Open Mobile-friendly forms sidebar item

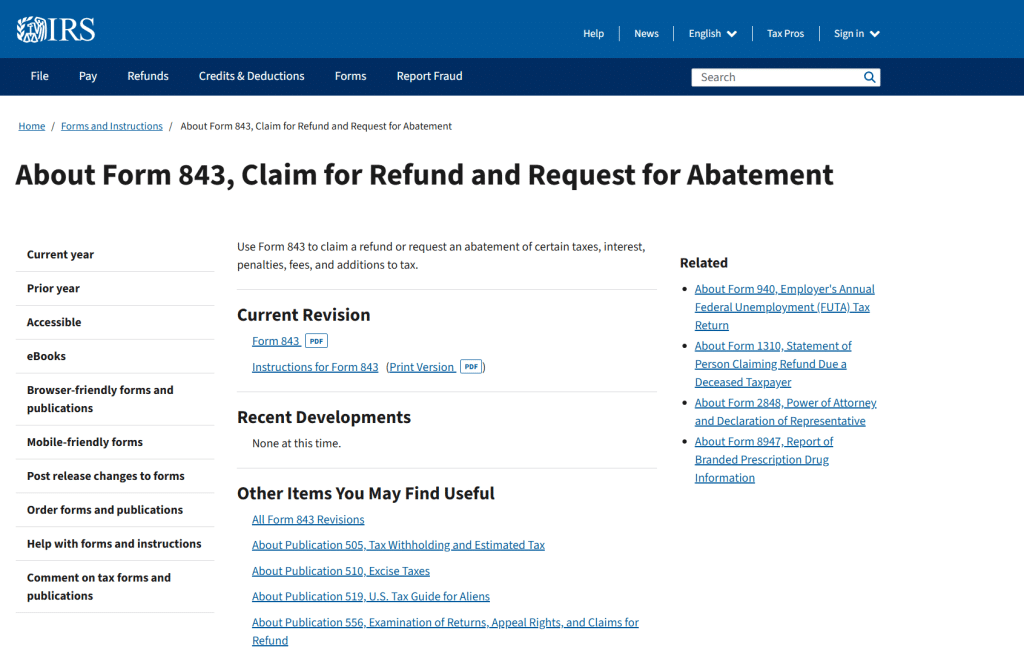point(115,442)
